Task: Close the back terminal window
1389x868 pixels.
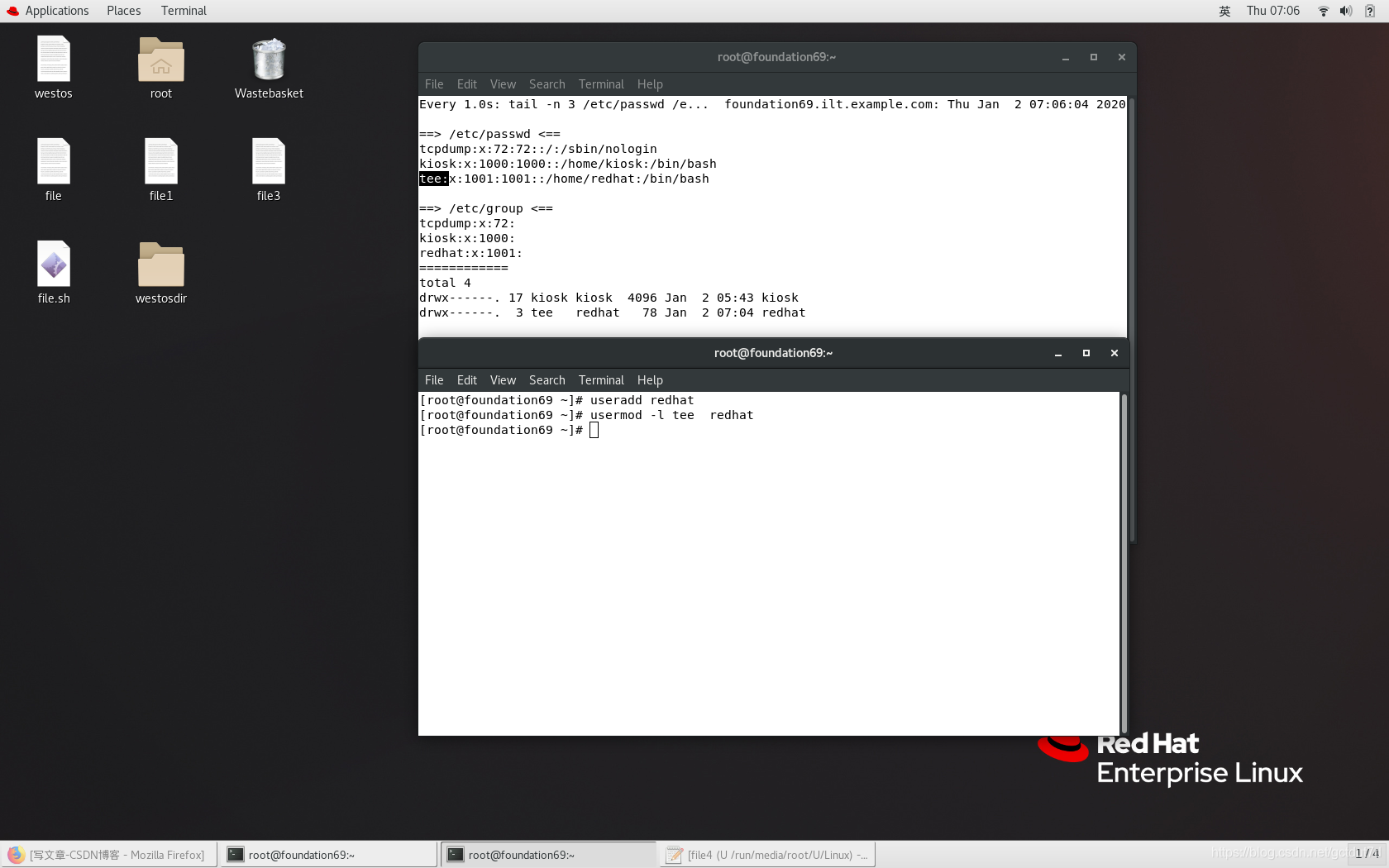Action: click(x=1122, y=57)
